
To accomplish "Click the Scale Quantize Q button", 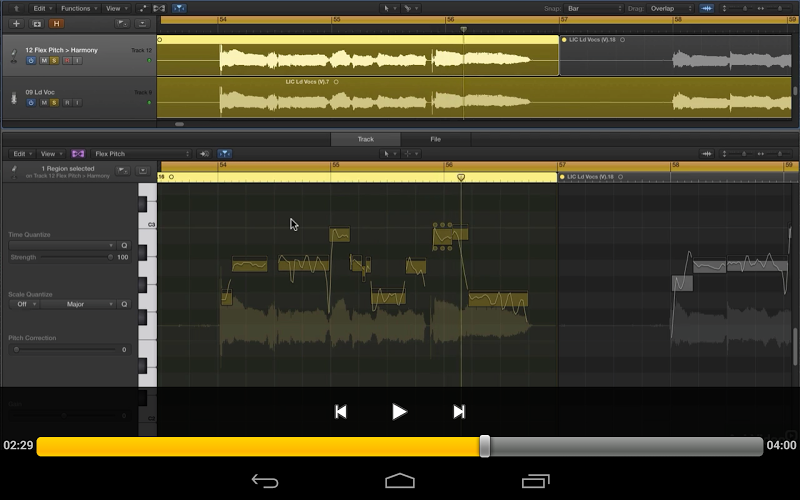I will pyautogui.click(x=124, y=304).
